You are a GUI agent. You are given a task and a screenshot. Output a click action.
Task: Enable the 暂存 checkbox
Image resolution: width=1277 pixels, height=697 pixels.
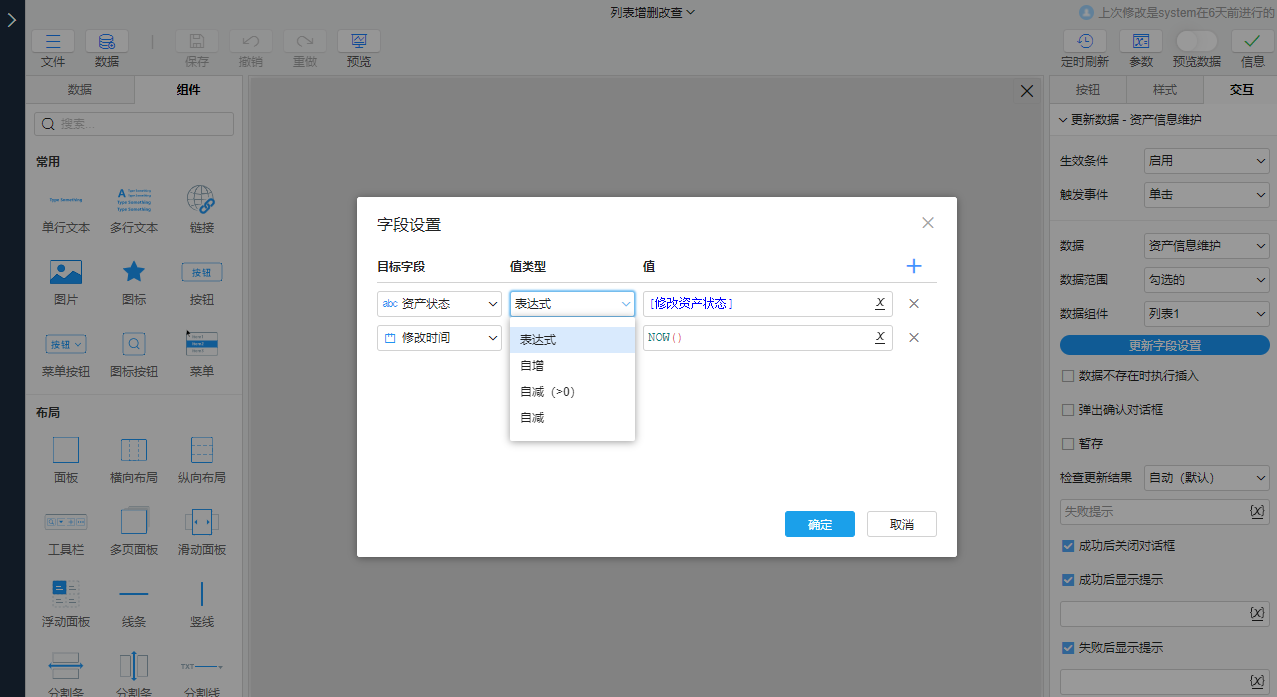coord(1067,443)
